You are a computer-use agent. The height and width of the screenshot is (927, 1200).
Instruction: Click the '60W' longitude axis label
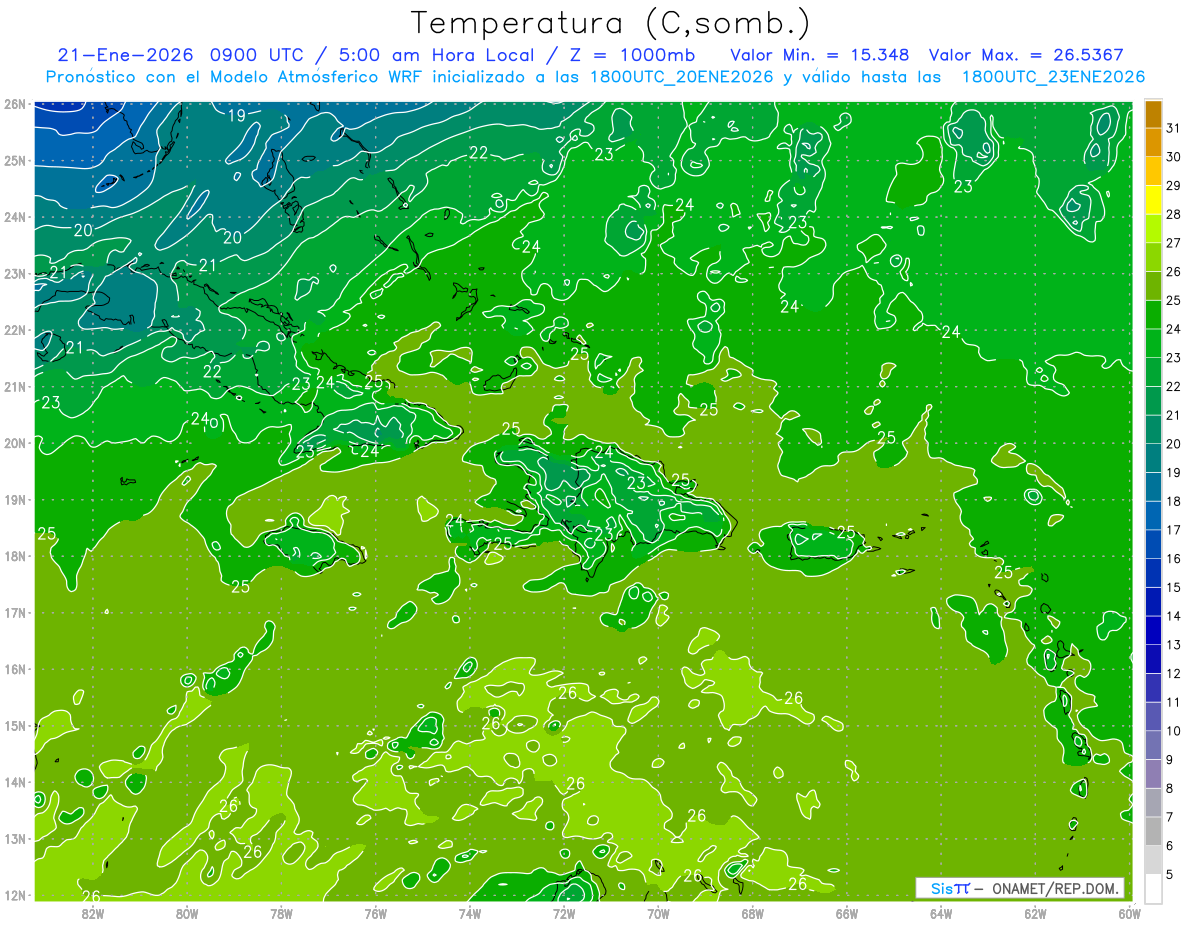pyautogui.click(x=1130, y=912)
